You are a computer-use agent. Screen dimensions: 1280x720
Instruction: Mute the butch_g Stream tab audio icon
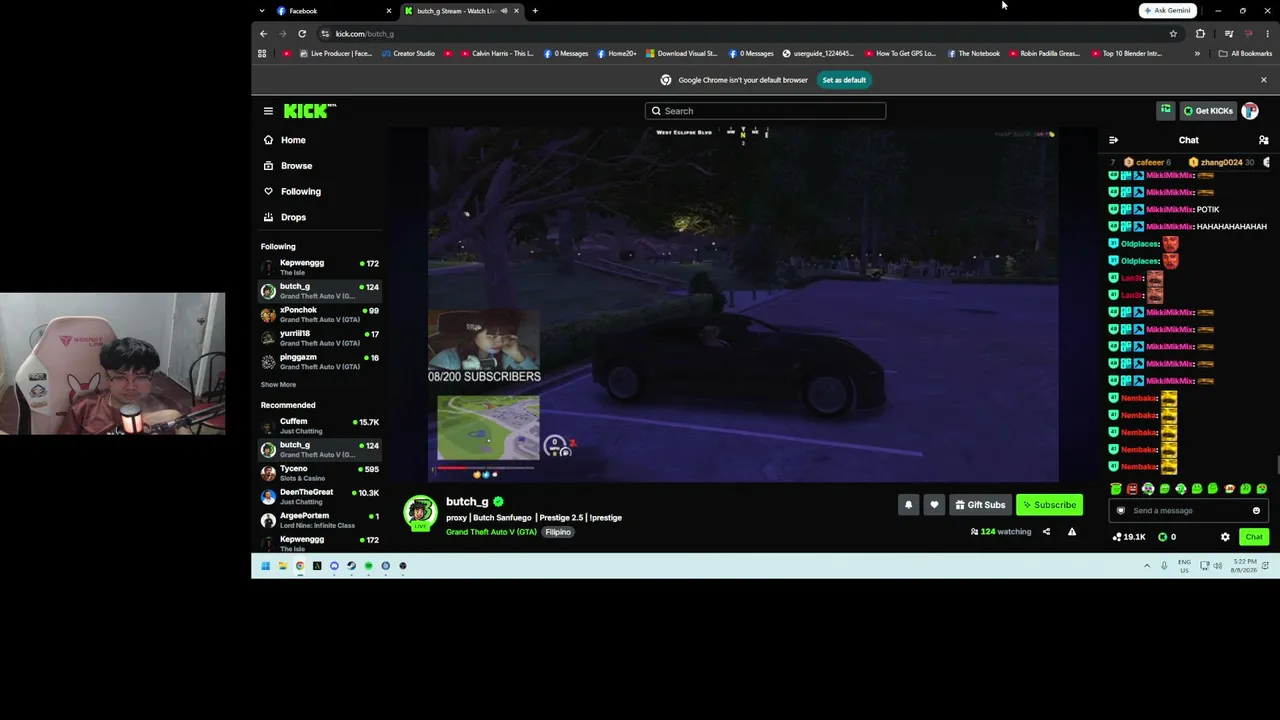coord(503,11)
